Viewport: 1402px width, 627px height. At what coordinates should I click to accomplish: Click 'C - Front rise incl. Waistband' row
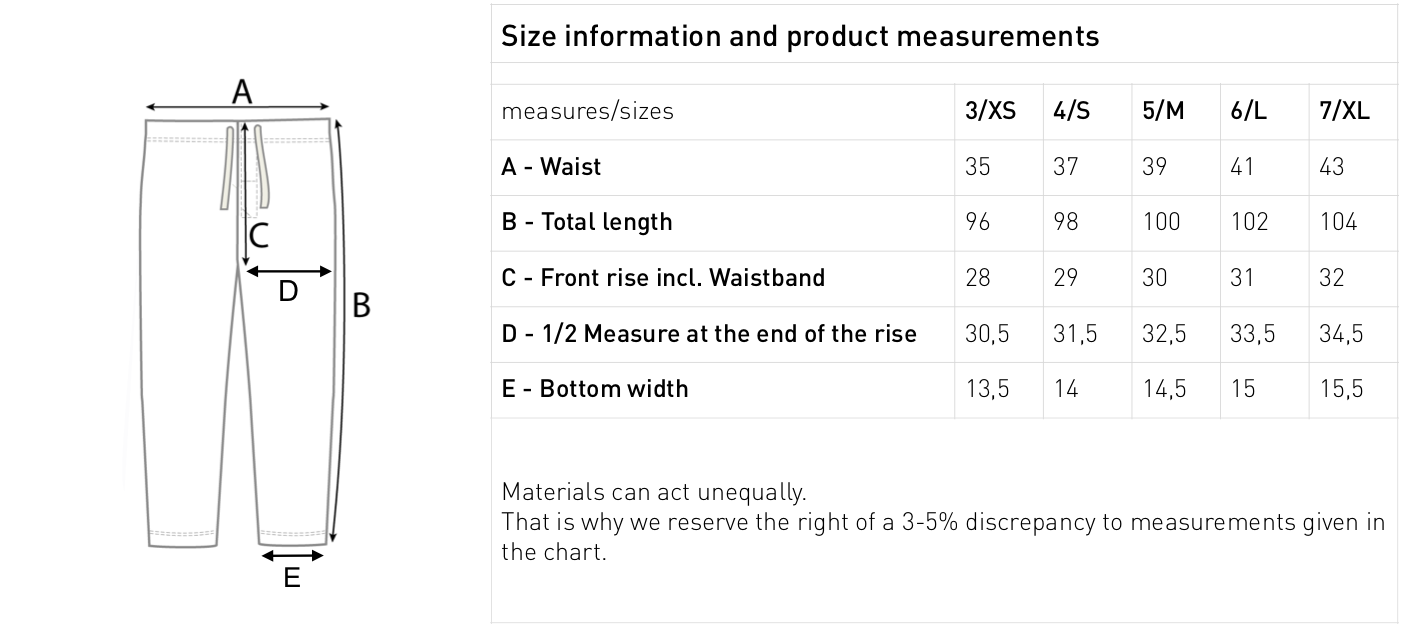663,278
